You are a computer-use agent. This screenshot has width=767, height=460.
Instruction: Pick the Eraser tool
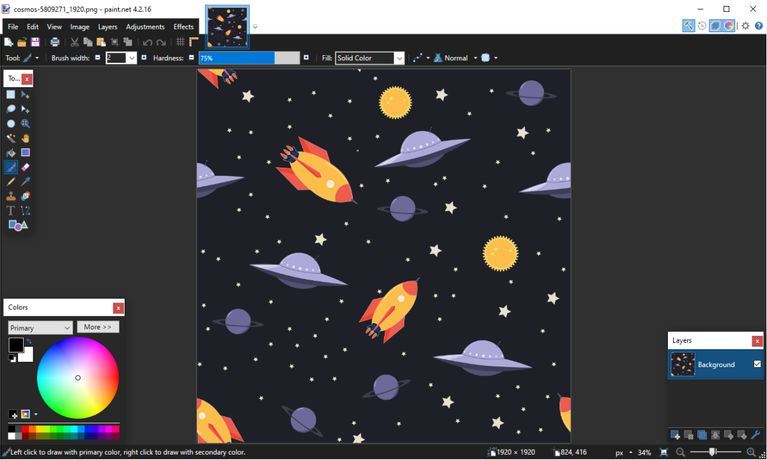click(25, 168)
